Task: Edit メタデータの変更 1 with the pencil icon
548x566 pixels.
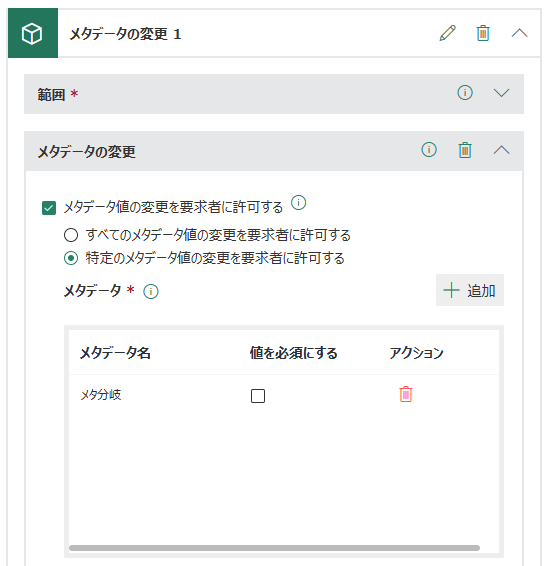Action: pyautogui.click(x=447, y=33)
